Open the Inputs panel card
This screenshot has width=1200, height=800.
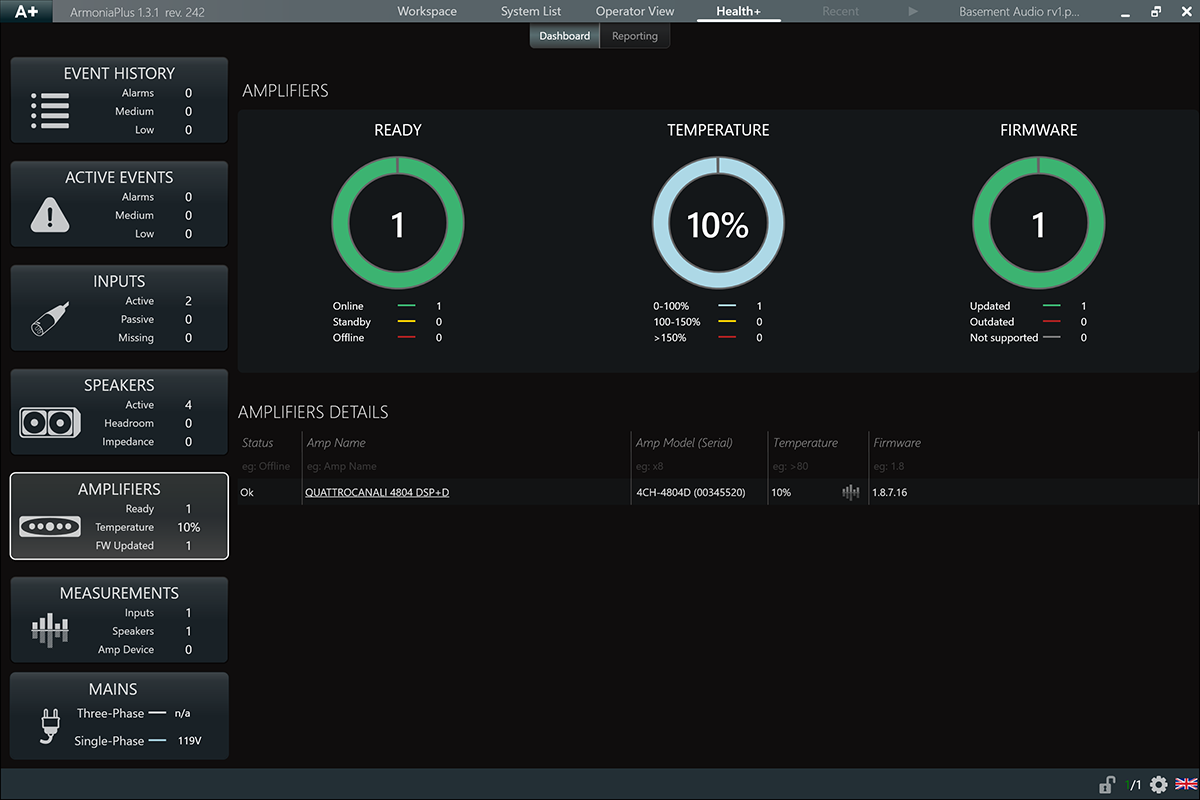[119, 308]
